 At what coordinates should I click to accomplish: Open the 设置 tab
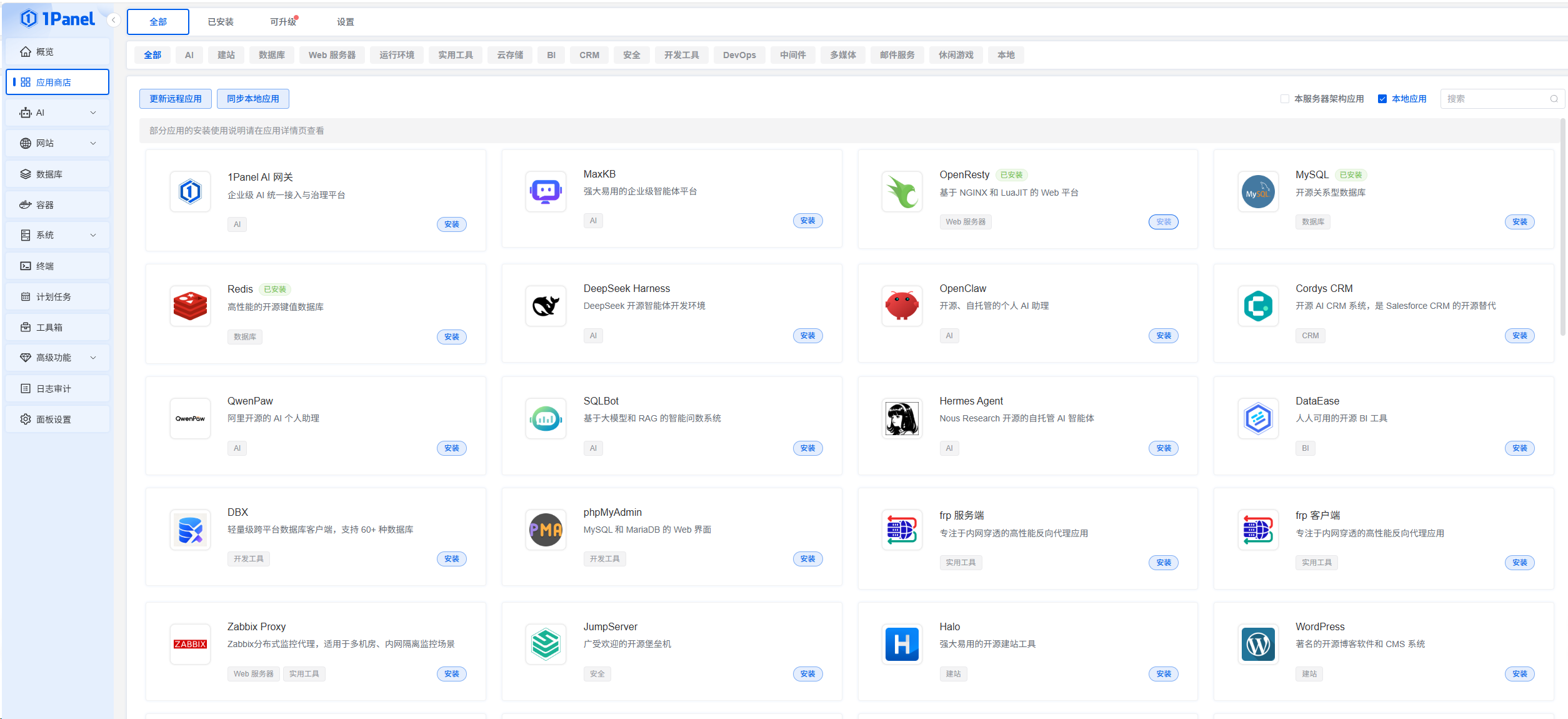(x=346, y=22)
